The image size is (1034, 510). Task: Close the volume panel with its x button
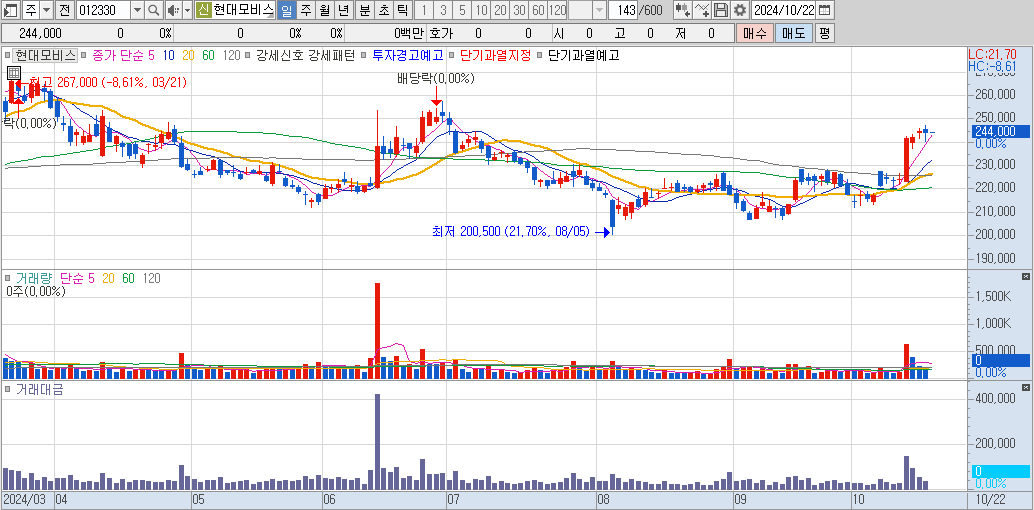[x=1025, y=276]
